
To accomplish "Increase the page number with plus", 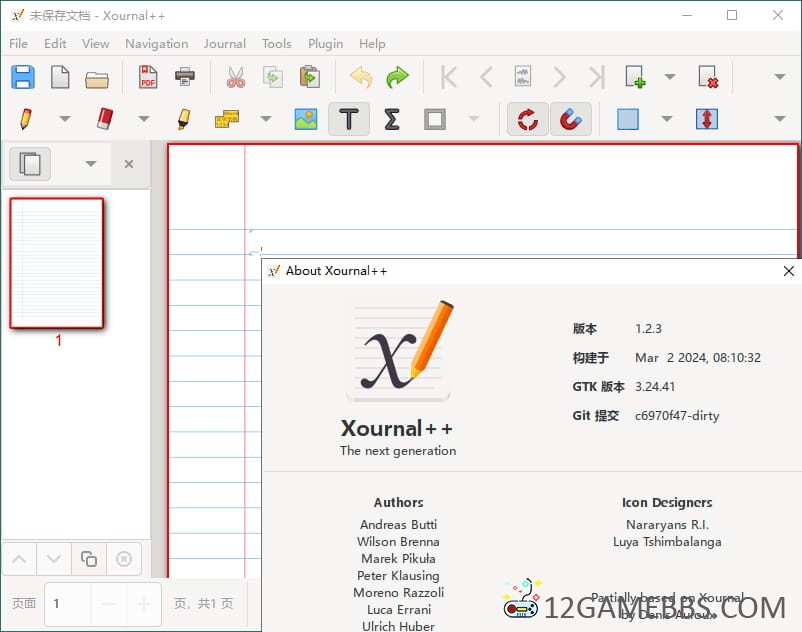I will (144, 604).
